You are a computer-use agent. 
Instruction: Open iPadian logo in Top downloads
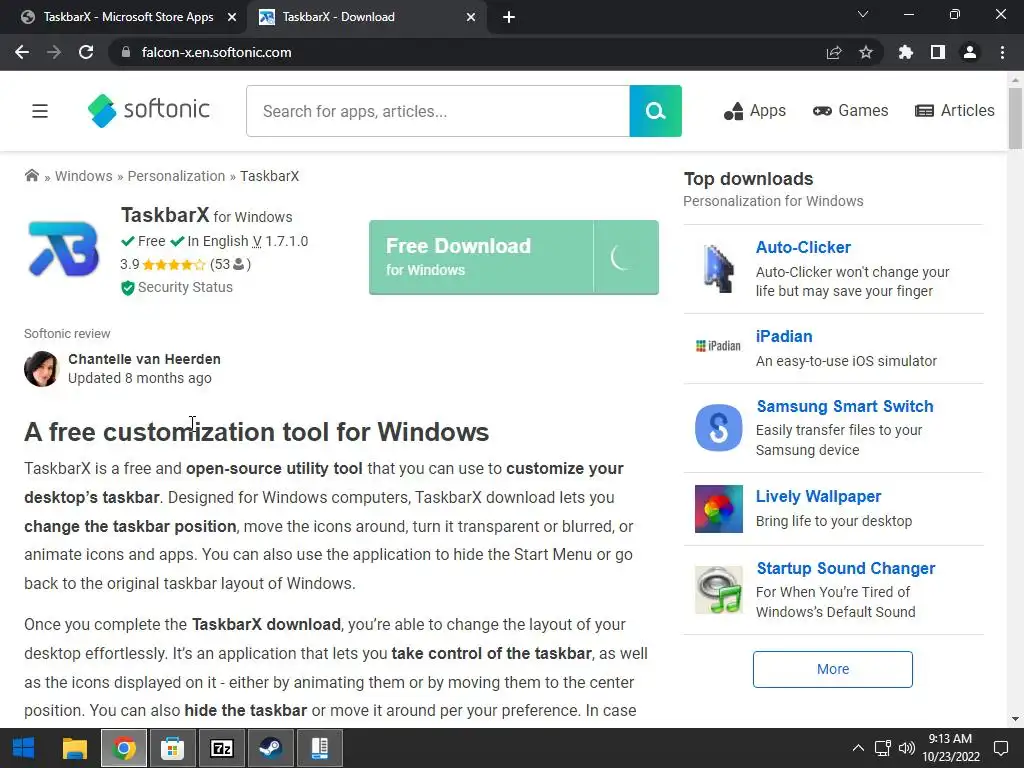pos(718,345)
